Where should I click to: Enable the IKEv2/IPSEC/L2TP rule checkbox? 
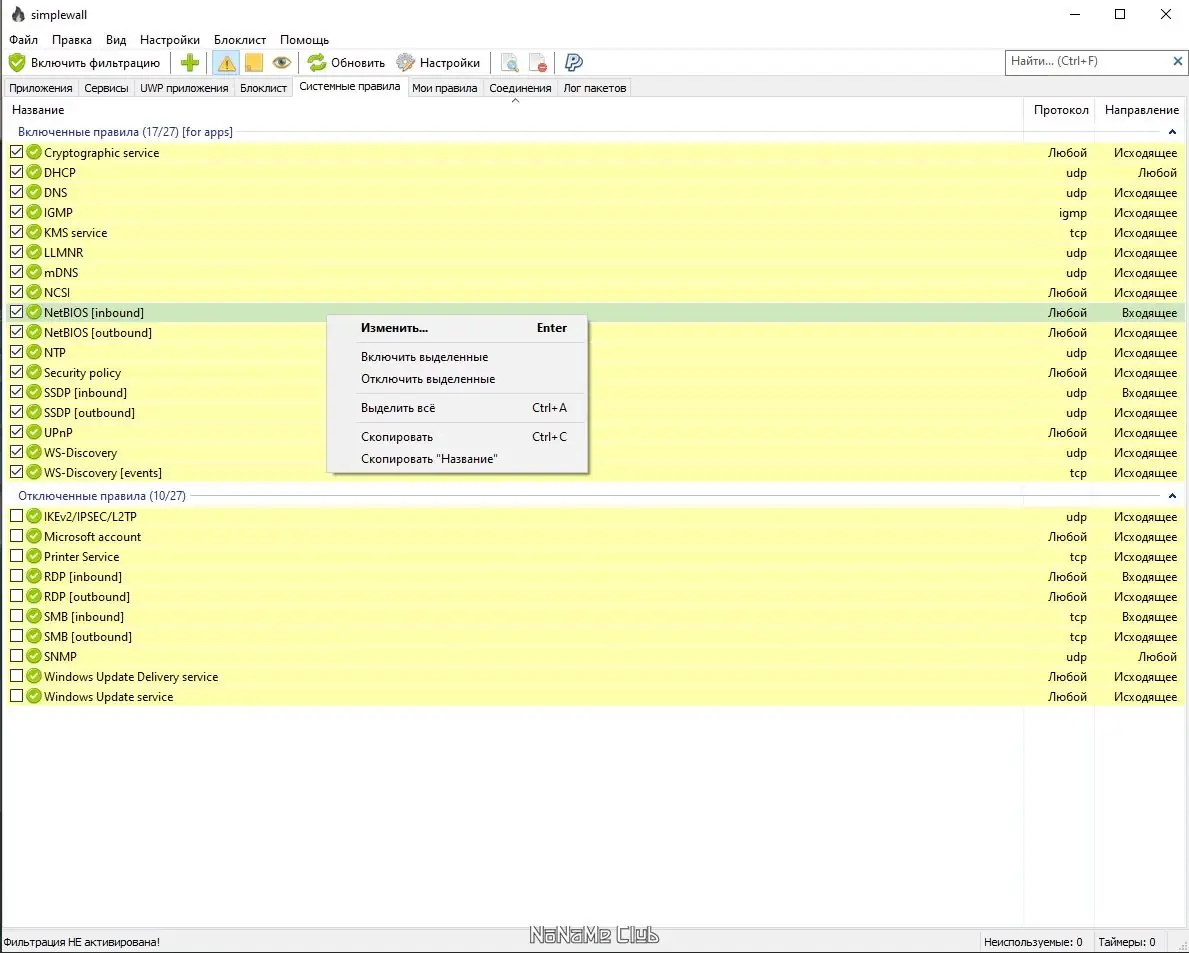click(17, 516)
